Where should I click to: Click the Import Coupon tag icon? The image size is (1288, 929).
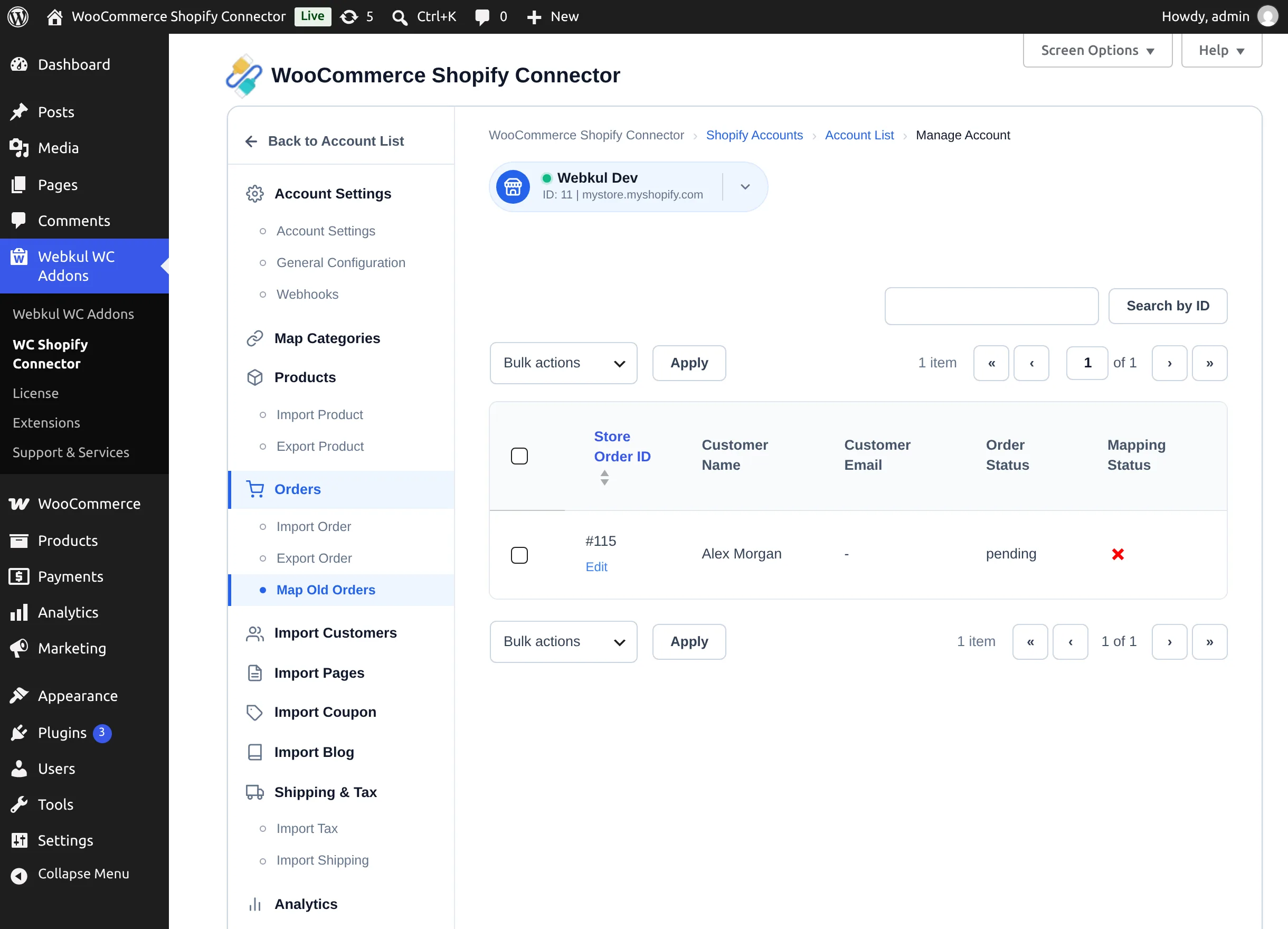[254, 712]
